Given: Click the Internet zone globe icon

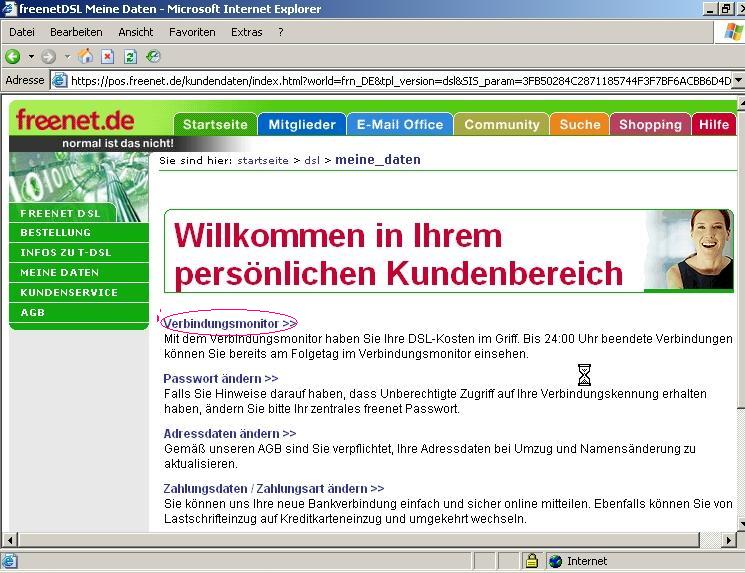Looking at the screenshot, I should tap(555, 561).
